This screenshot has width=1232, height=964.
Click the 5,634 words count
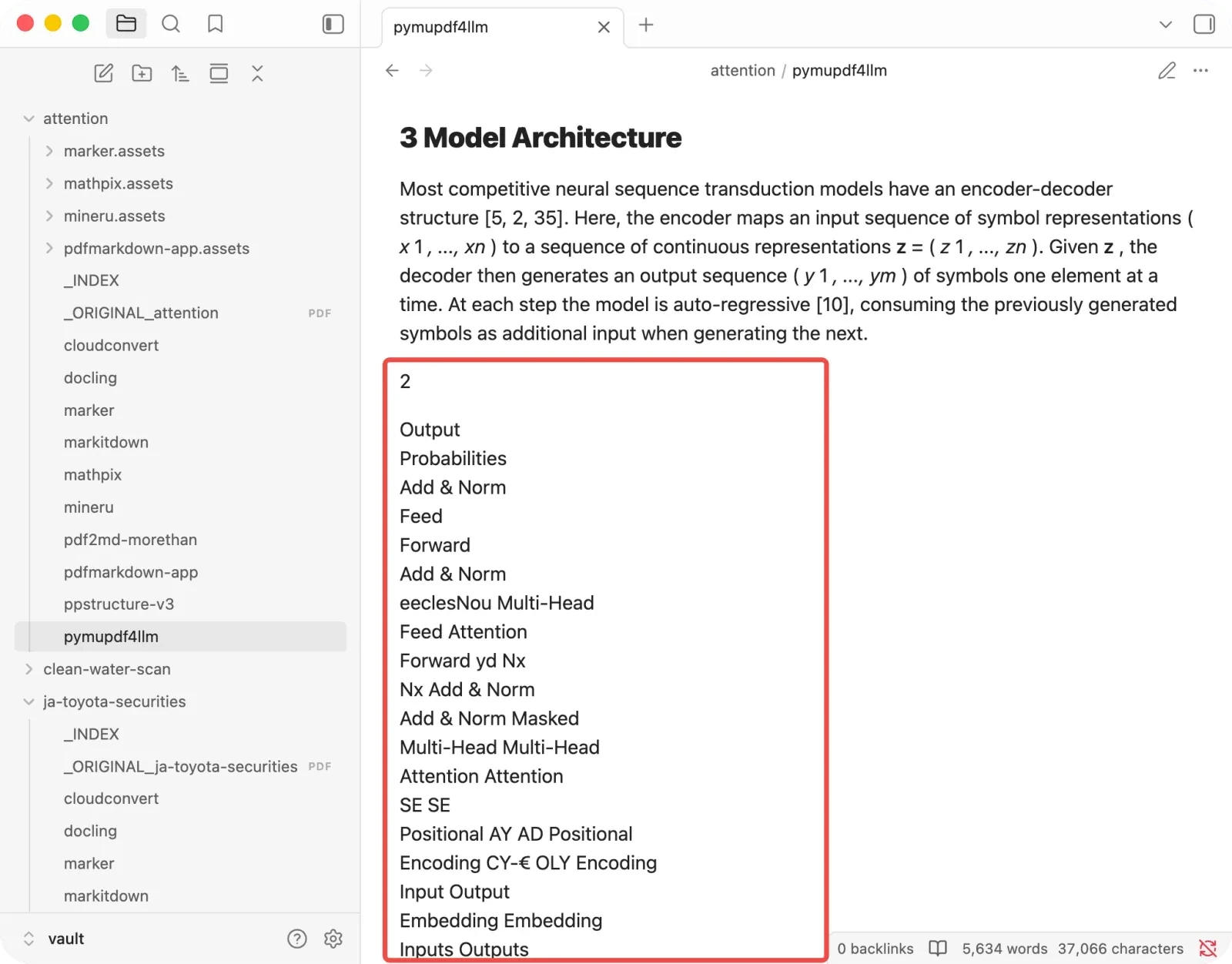[1005, 949]
